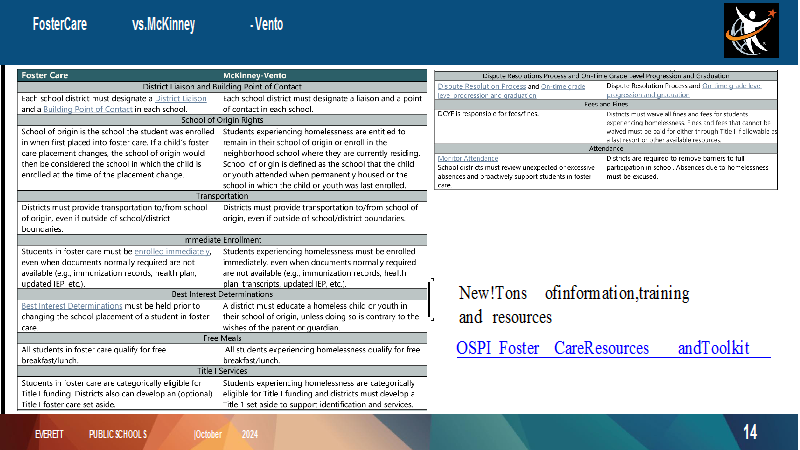Click the 'EVERETT PUBLIC SCHOOLS' footer text
This screenshot has width=800, height=450.
(x=91, y=434)
